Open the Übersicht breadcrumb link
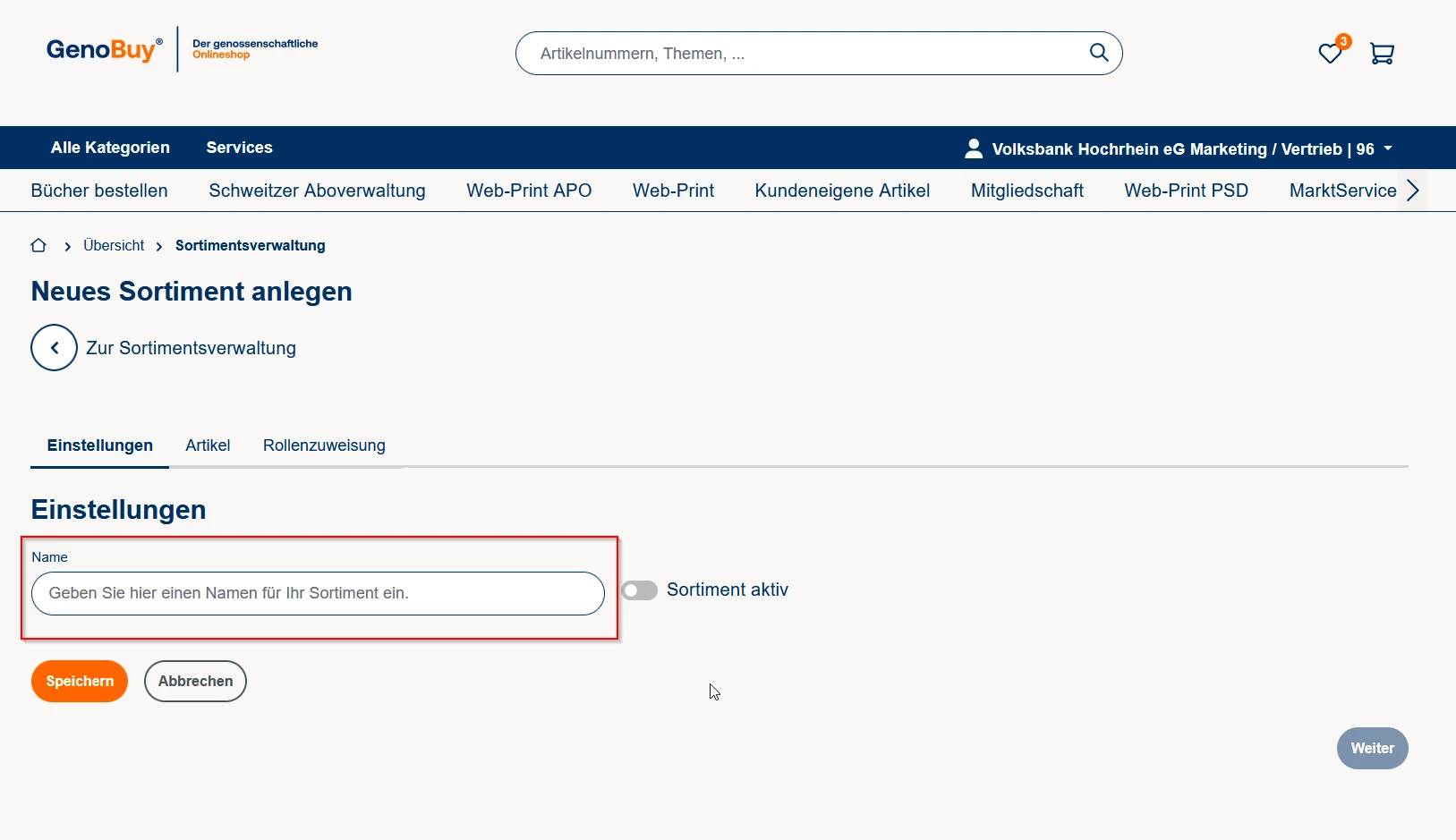 pyautogui.click(x=114, y=245)
